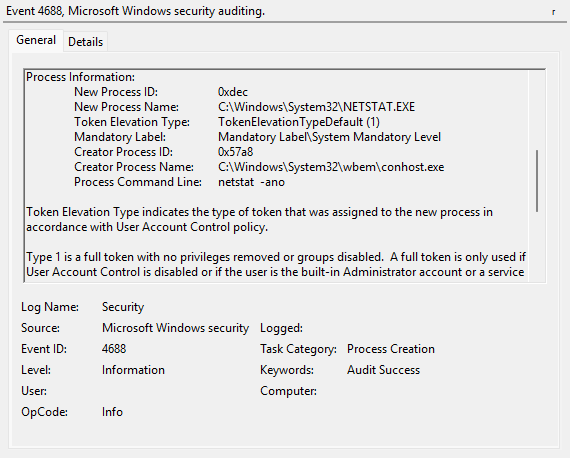Click the TokenElevationTypeDefault (1) value

click(x=299, y=122)
